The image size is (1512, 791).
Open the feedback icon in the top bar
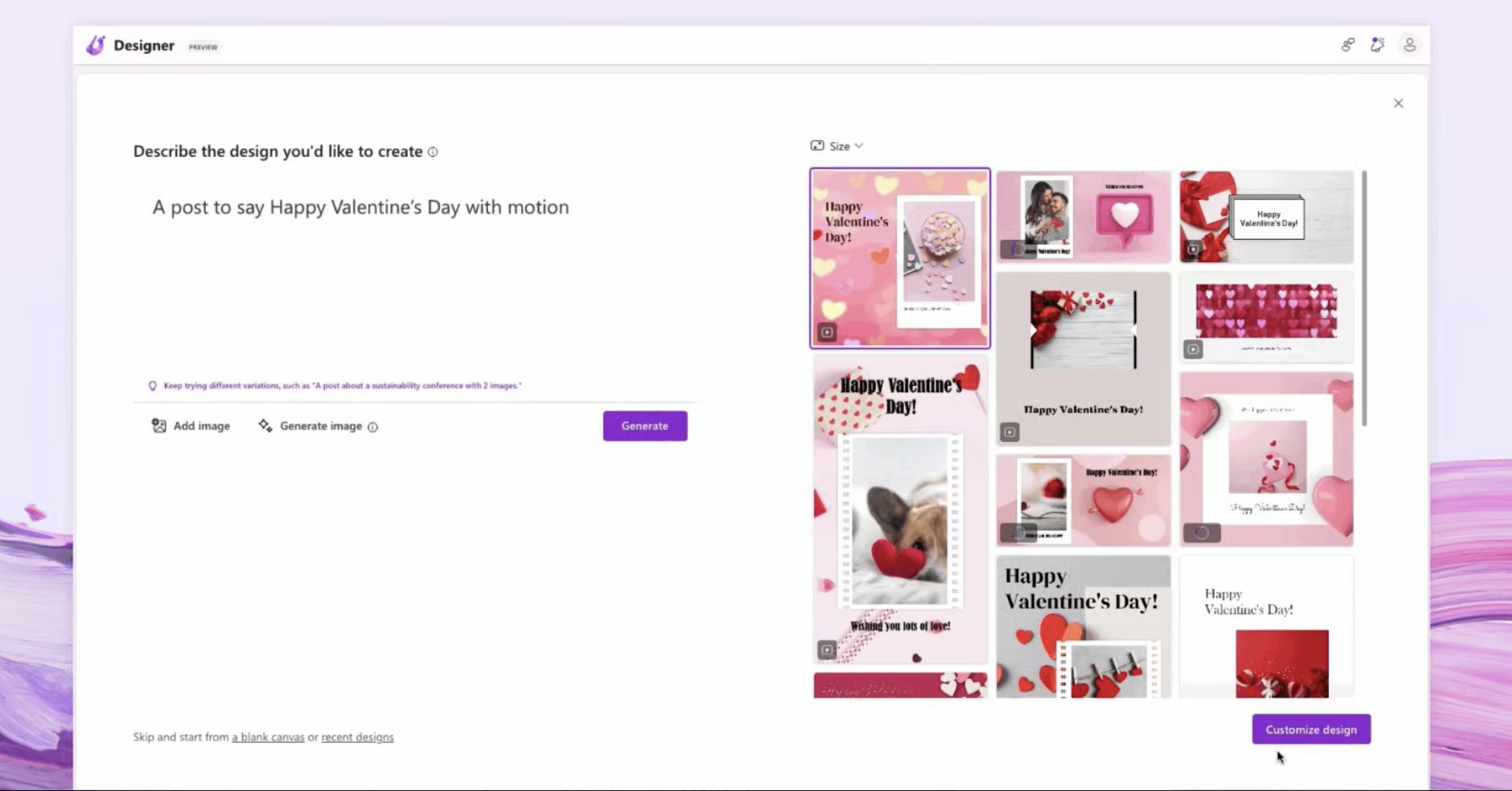1347,45
